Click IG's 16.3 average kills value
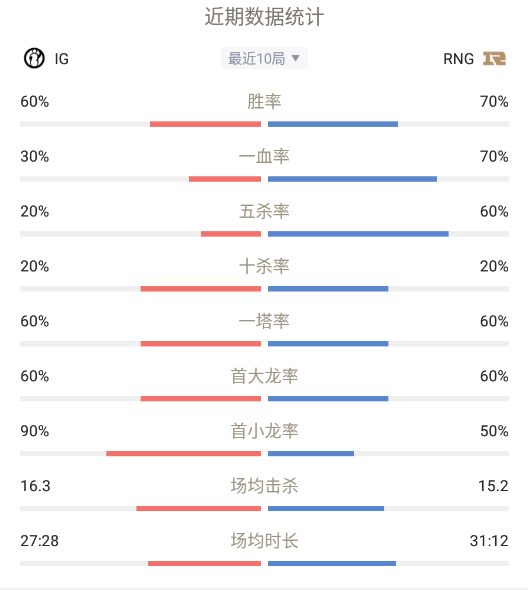The image size is (528, 590). [x=35, y=486]
